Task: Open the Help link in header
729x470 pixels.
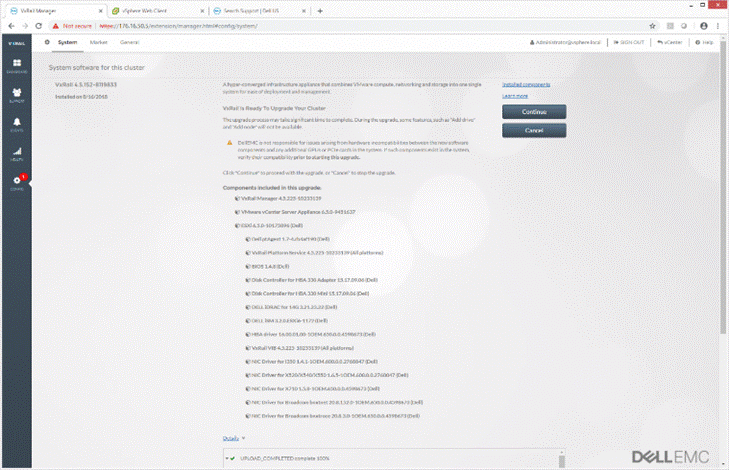Action: 704,42
